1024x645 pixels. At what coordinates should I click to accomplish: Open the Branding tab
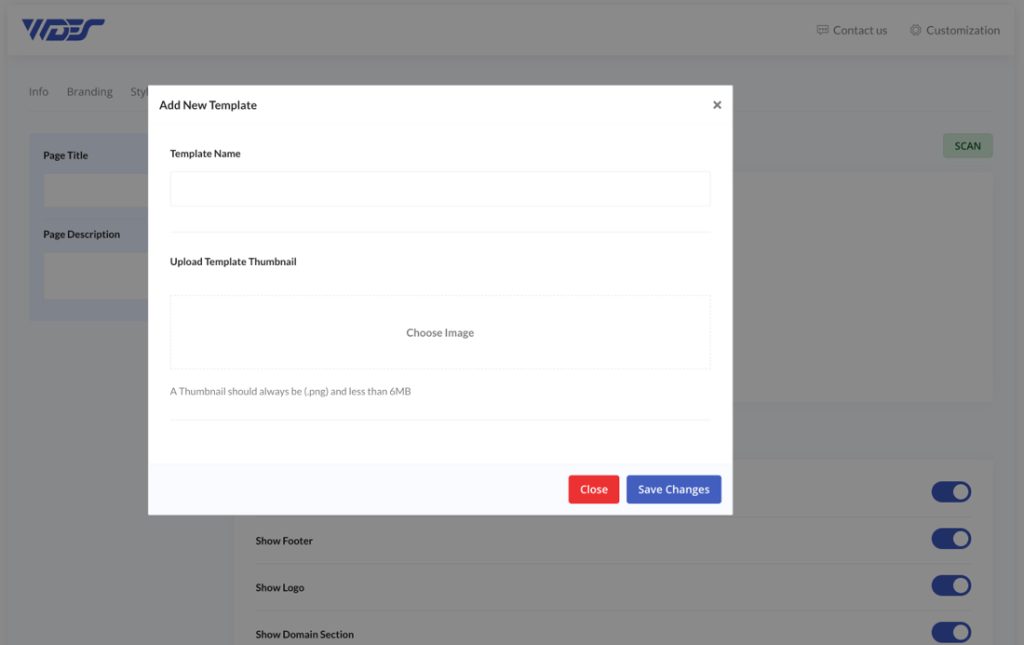(89, 91)
